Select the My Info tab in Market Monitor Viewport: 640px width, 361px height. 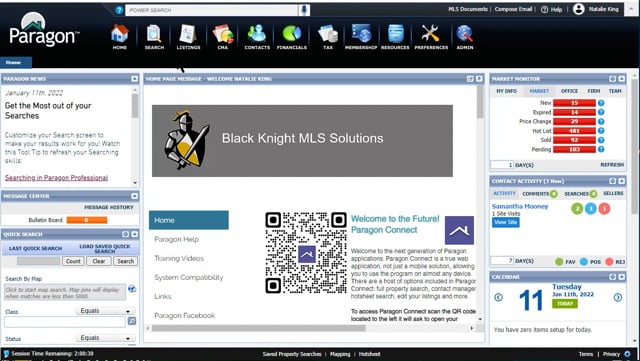(507, 91)
